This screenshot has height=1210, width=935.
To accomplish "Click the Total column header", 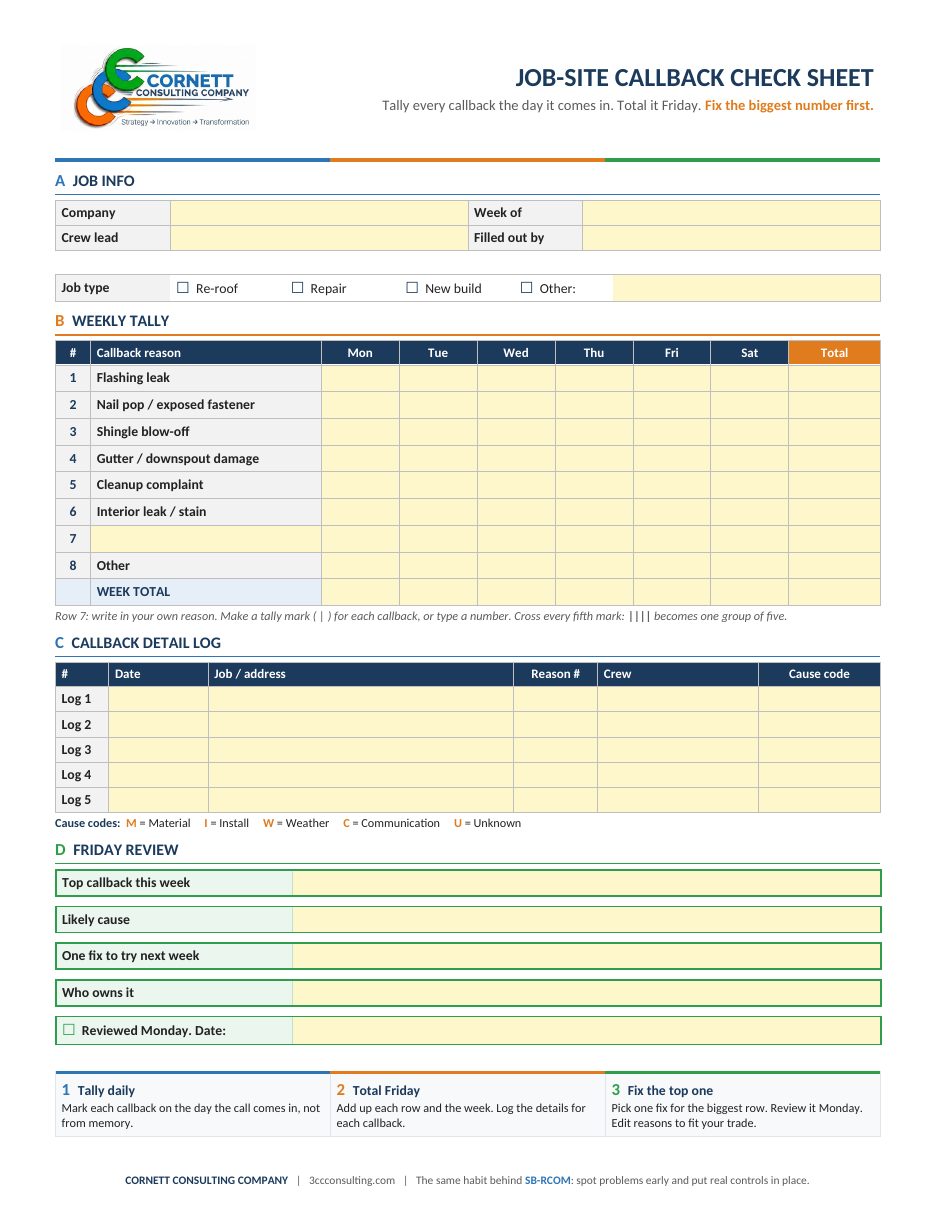I will pos(834,353).
